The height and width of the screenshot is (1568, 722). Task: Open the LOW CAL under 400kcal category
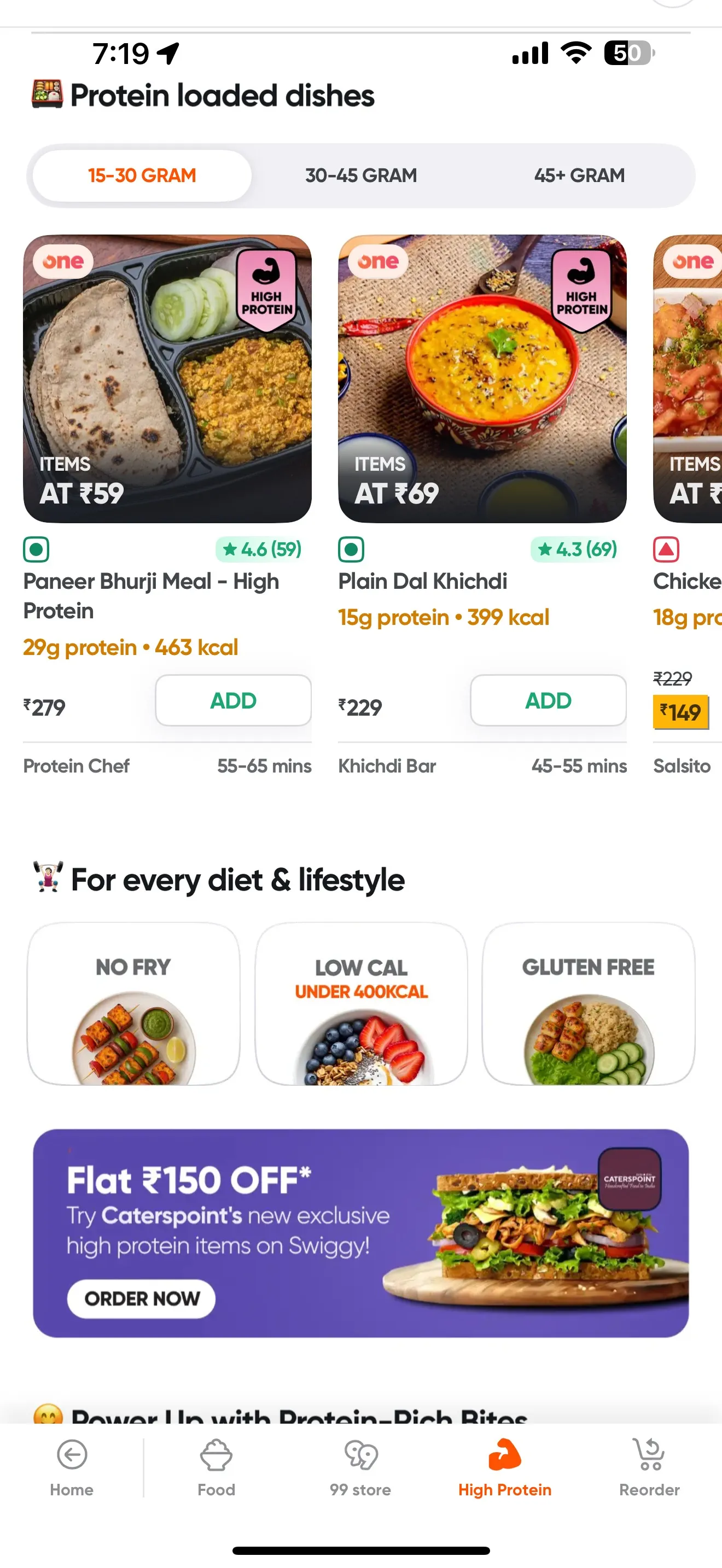(x=361, y=1004)
